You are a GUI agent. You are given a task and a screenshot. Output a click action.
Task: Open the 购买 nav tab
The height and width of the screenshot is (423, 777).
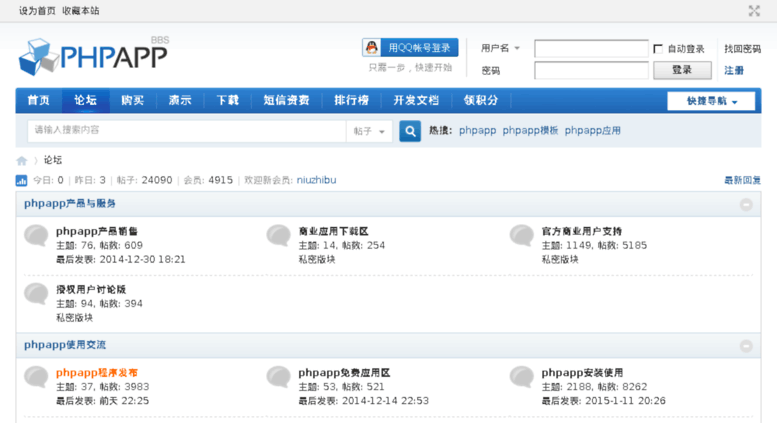132,101
